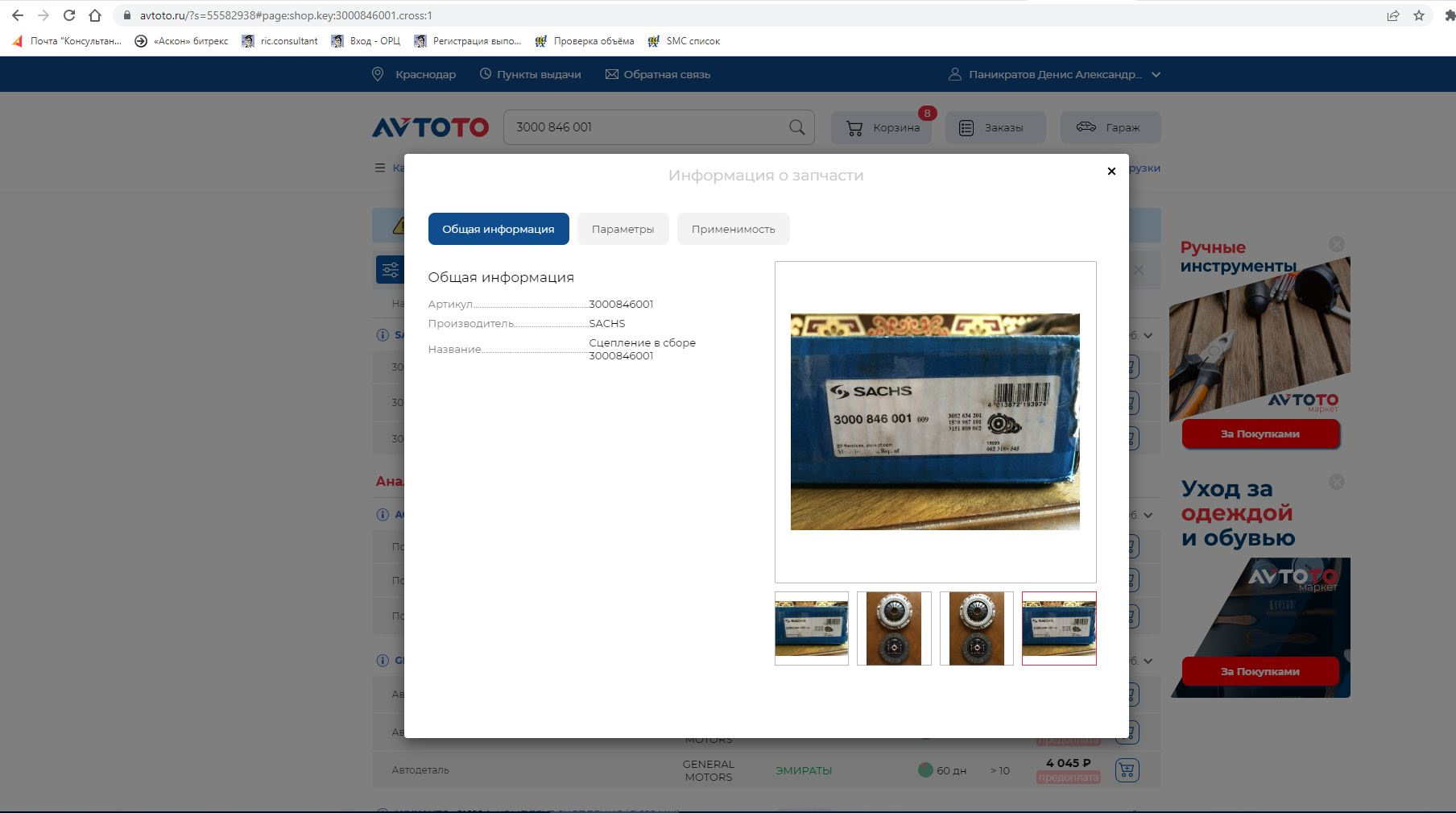The height and width of the screenshot is (813, 1456).
Task: Click the browser forward arrow
Action: pos(43,15)
